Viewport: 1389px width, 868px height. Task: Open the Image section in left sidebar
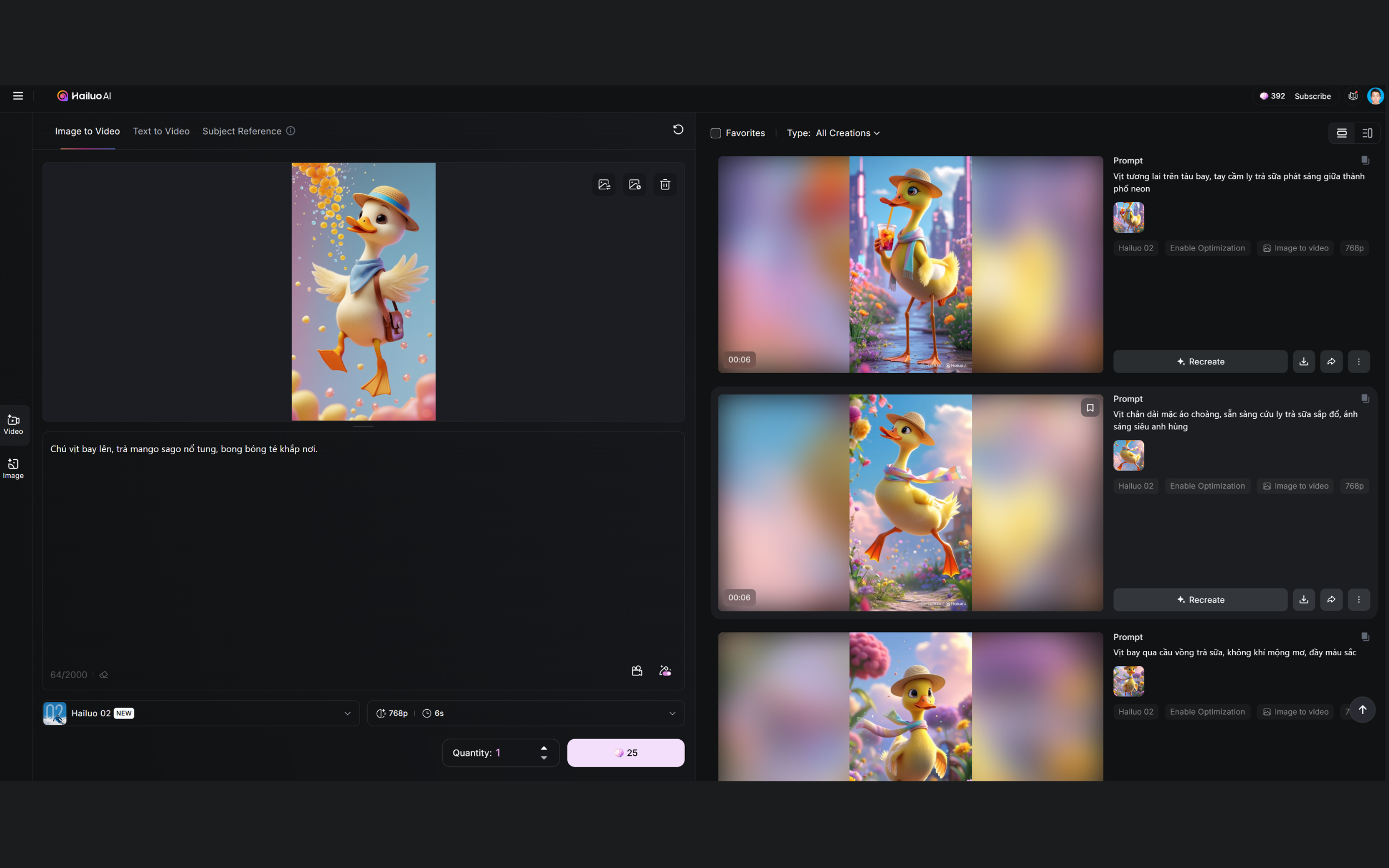[x=13, y=469]
